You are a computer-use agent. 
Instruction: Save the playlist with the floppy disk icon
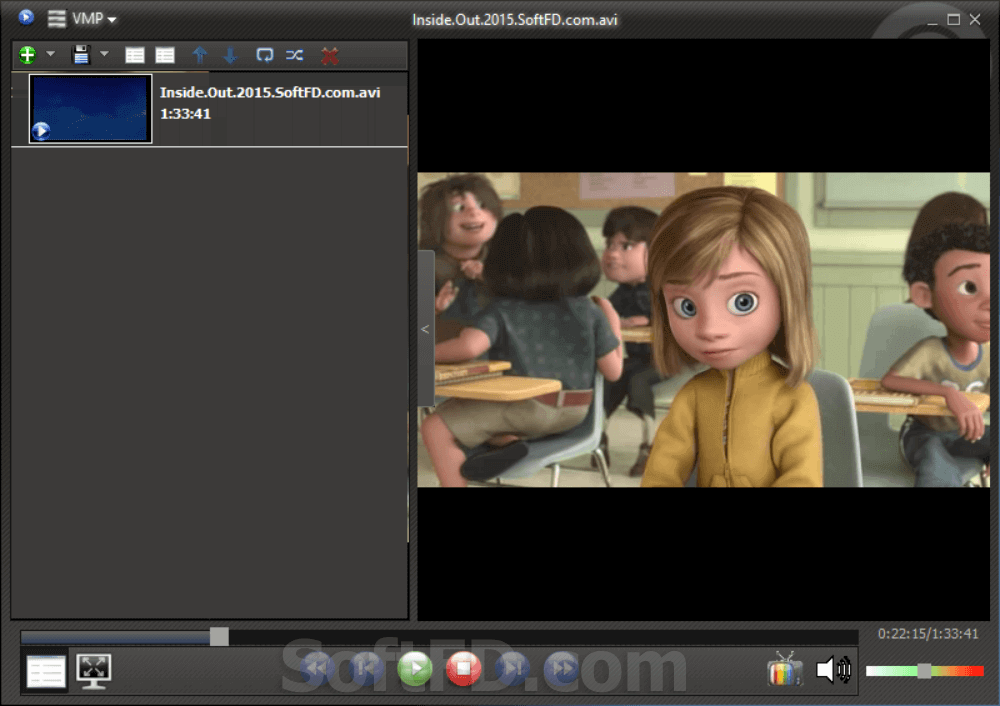pyautogui.click(x=81, y=55)
